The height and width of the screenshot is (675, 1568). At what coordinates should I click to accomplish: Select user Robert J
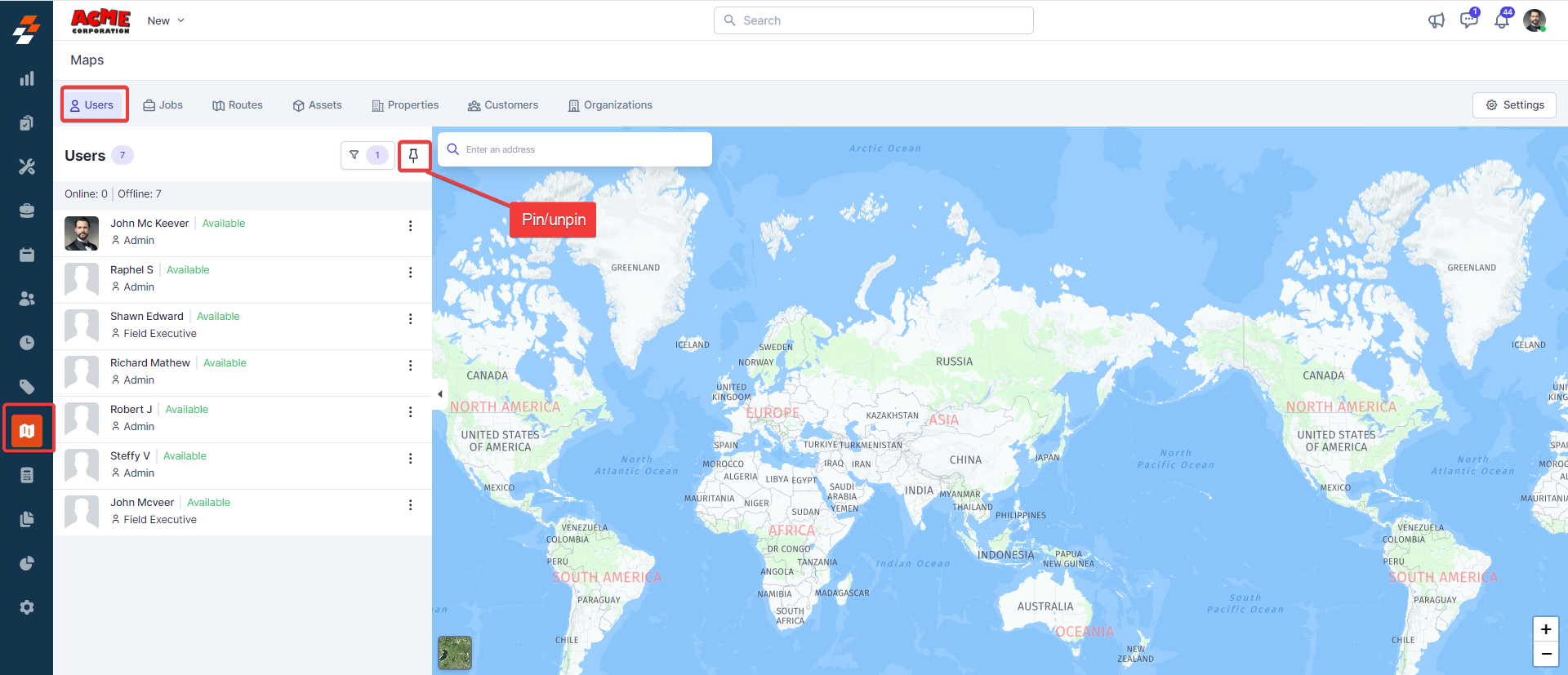point(243,420)
